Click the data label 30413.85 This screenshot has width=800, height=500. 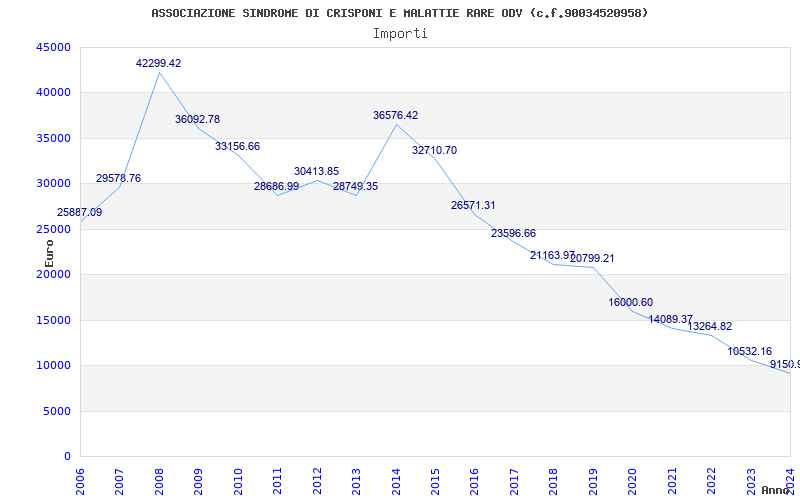[x=316, y=171]
